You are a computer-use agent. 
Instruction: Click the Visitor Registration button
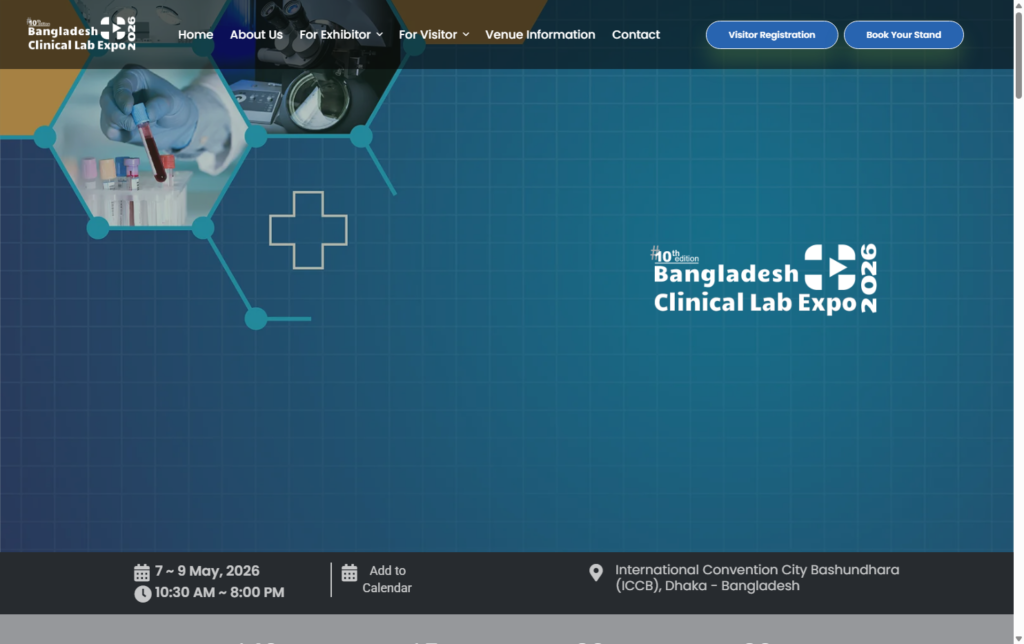[771, 34]
